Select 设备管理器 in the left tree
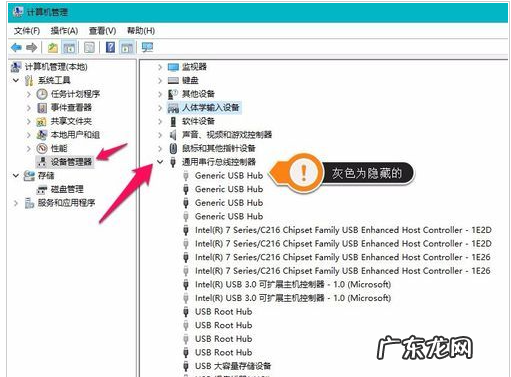This screenshot has height=377, width=511. tap(71, 162)
